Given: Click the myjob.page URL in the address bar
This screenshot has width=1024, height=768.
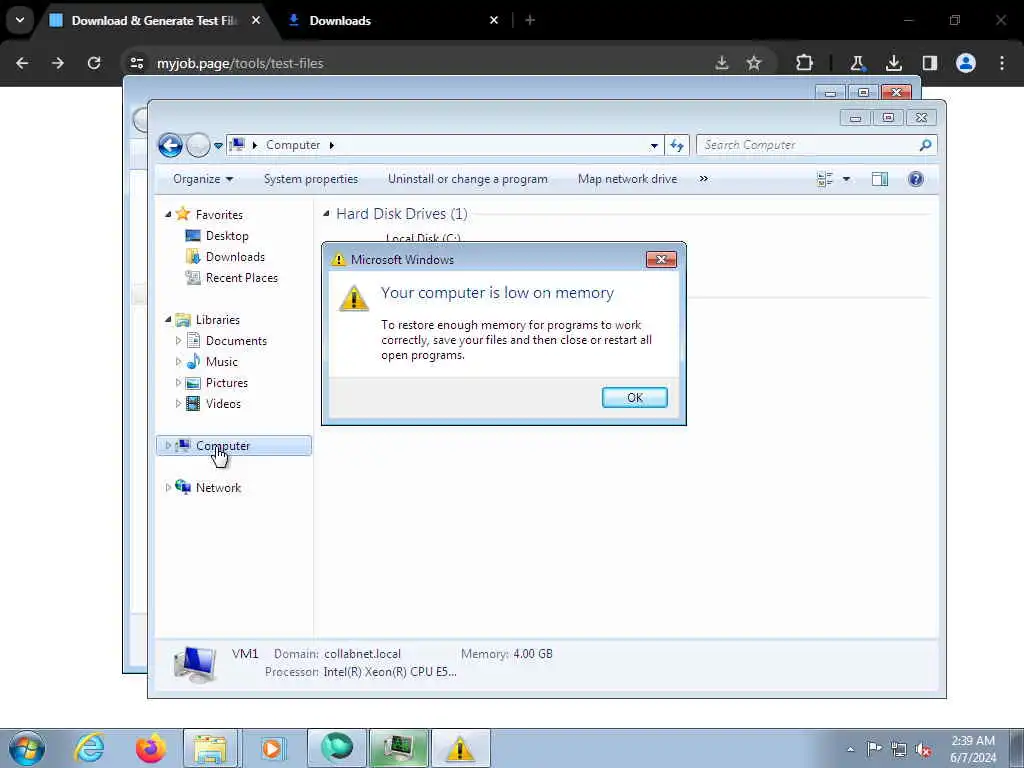Looking at the screenshot, I should point(240,63).
